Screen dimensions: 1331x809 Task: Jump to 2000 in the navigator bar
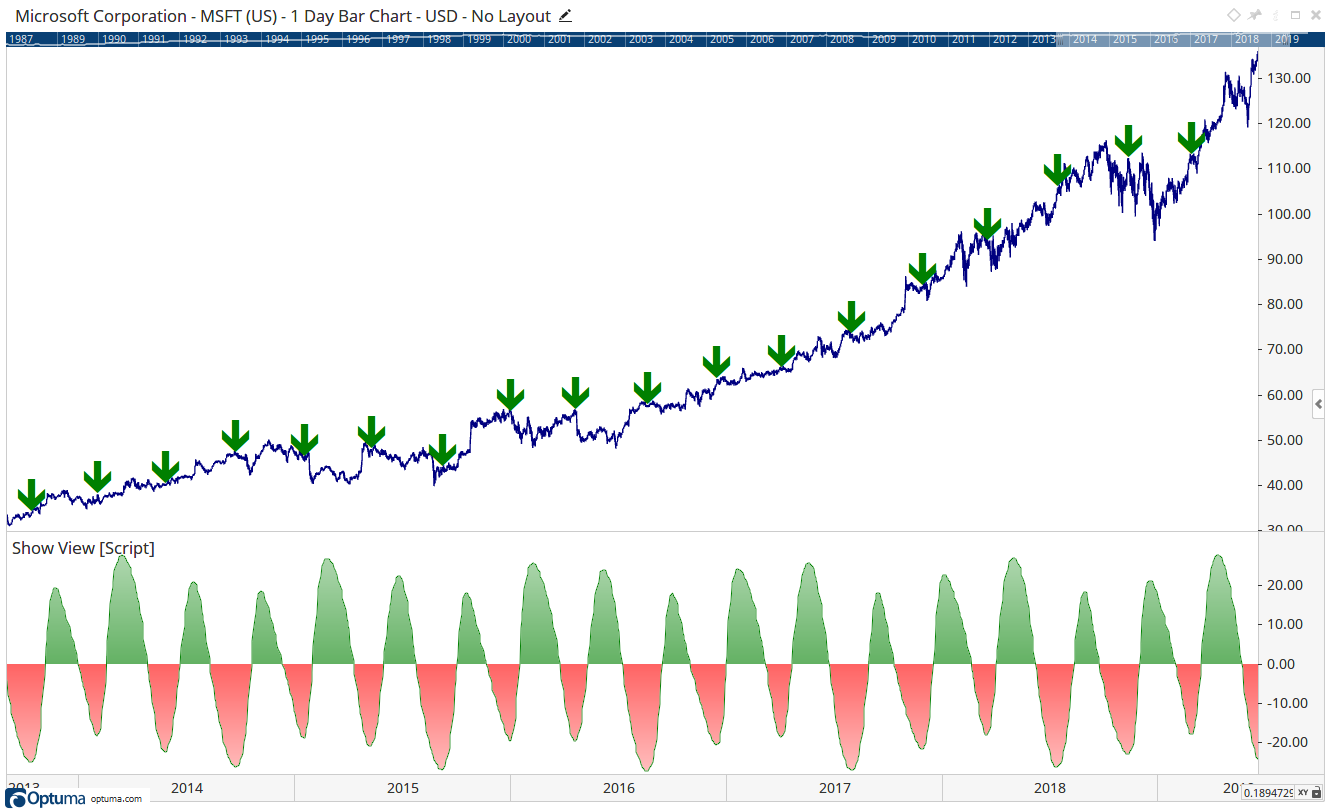pos(519,39)
